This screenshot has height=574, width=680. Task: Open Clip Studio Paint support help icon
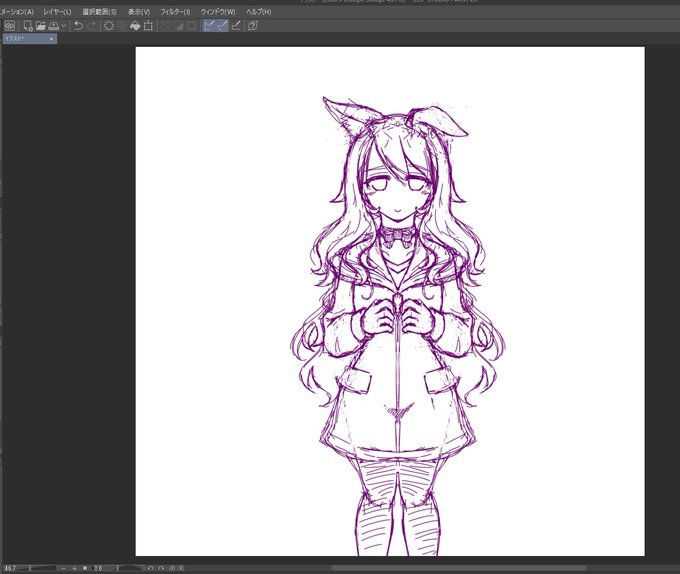tap(253, 26)
